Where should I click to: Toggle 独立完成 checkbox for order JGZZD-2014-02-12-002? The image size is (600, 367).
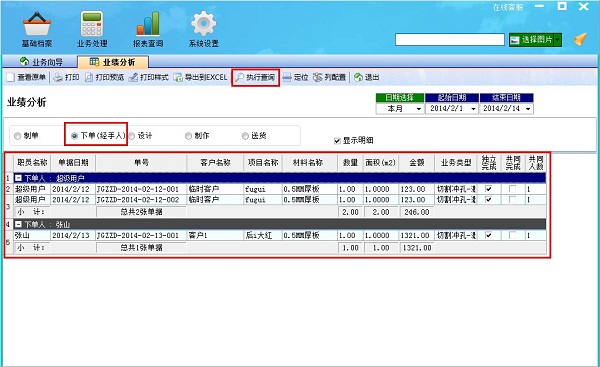pos(489,199)
